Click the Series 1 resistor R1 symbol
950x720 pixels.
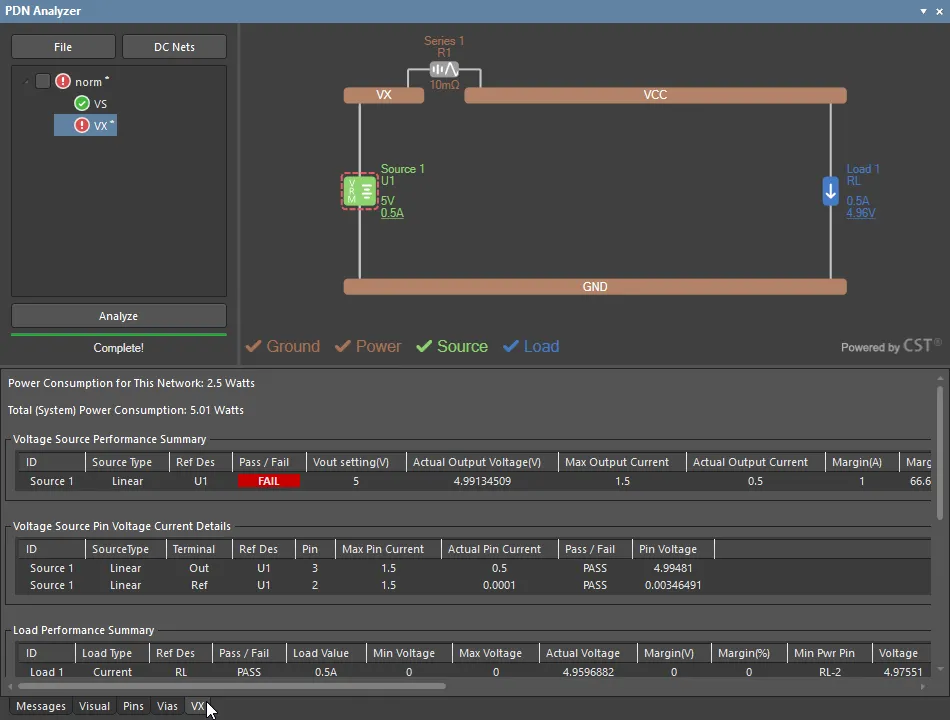coord(444,69)
